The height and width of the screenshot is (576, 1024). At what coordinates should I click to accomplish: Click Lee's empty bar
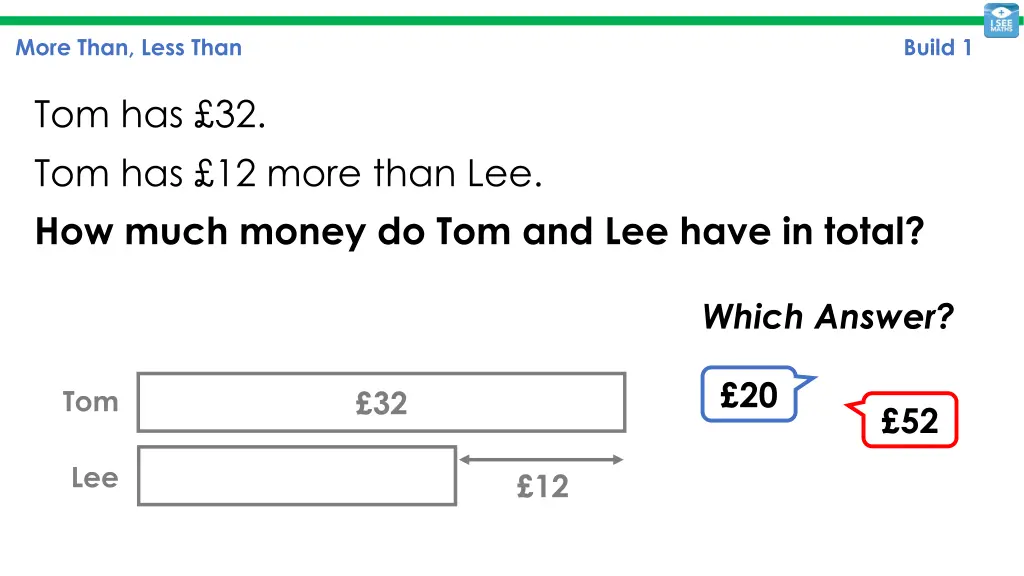pos(296,476)
